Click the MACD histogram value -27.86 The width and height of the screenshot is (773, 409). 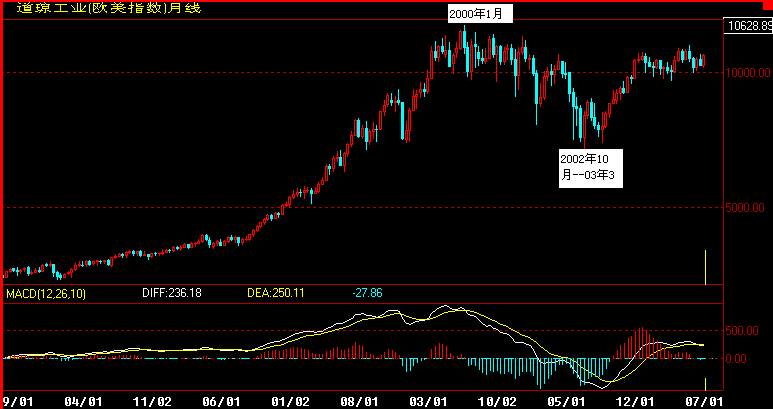coord(368,294)
